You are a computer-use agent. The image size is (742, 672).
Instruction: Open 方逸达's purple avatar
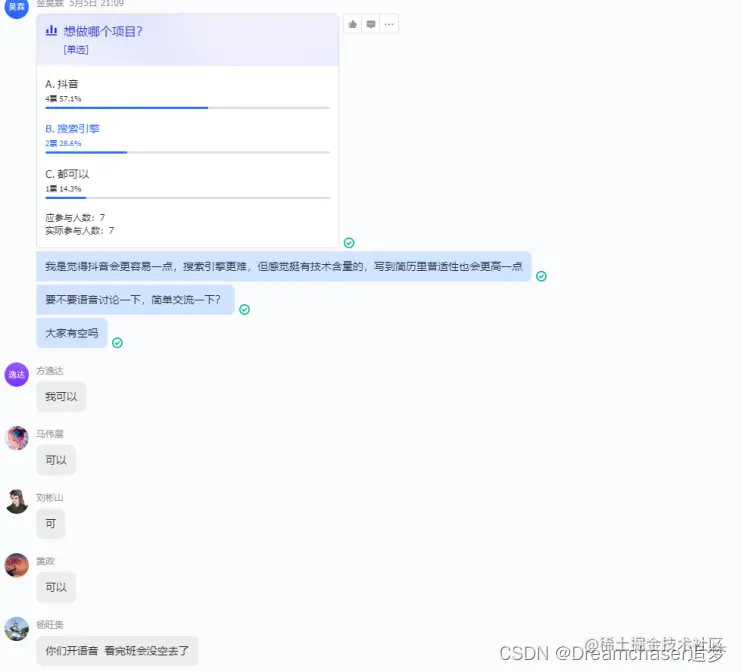pos(17,374)
